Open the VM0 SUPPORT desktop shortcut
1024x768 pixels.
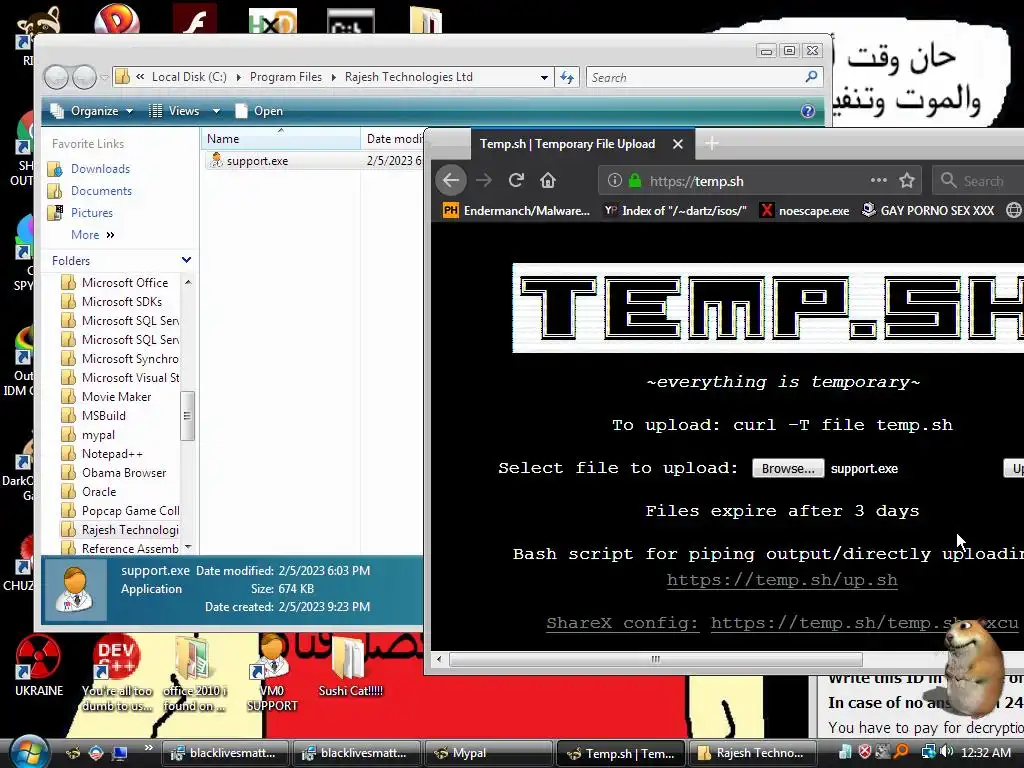pyautogui.click(x=272, y=673)
